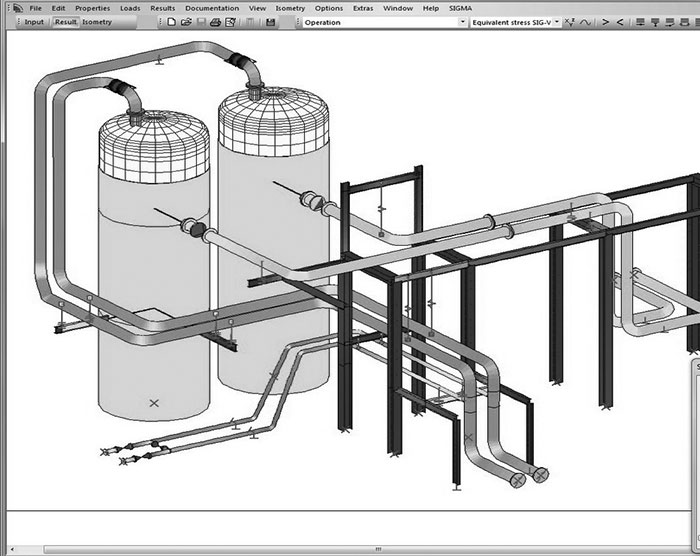Click the XYZ coordinate axes icon
This screenshot has height=556, width=700.
pos(571,21)
